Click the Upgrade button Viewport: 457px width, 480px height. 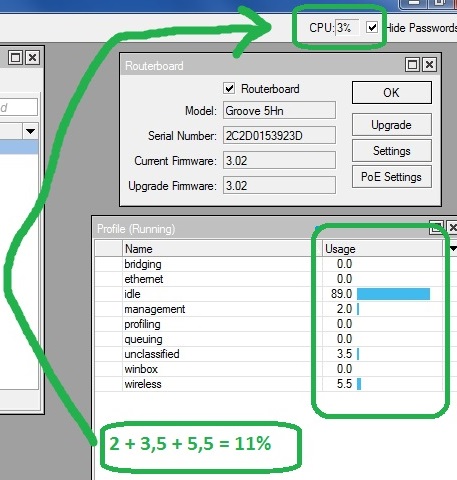click(392, 125)
